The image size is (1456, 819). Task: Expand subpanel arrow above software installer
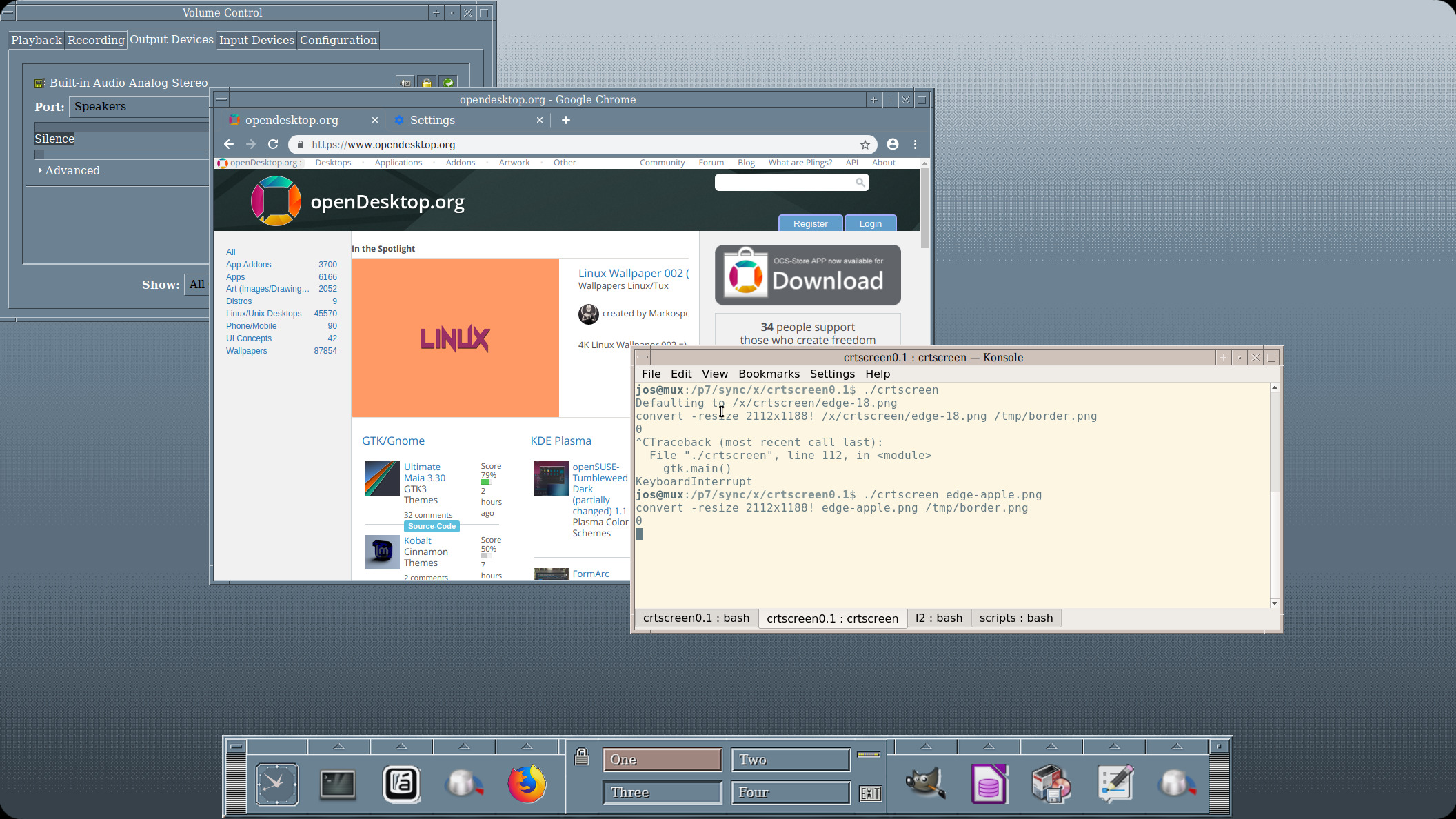(x=1051, y=747)
